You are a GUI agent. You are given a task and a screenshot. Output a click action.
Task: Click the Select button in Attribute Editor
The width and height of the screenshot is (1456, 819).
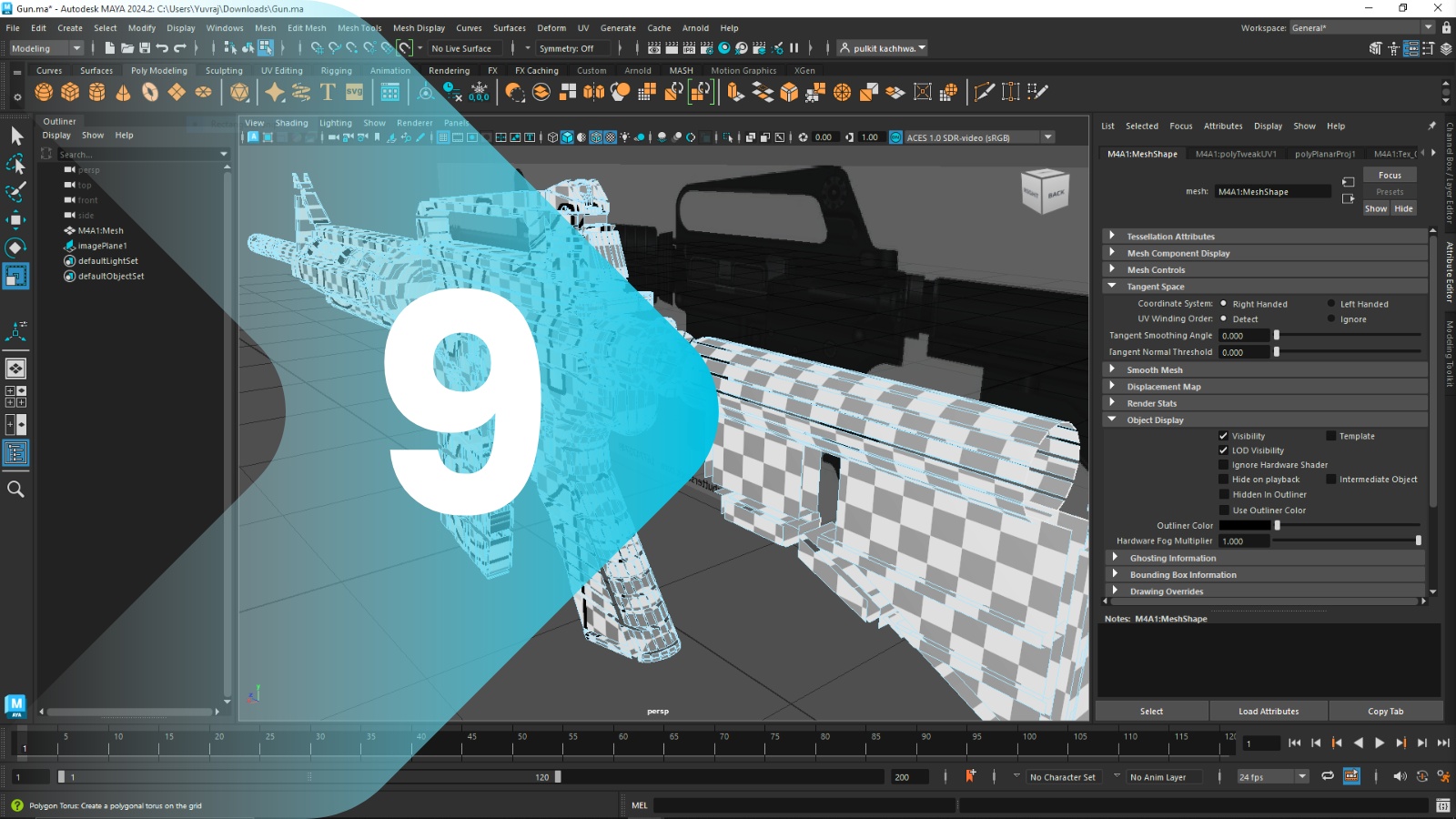coord(1151,712)
